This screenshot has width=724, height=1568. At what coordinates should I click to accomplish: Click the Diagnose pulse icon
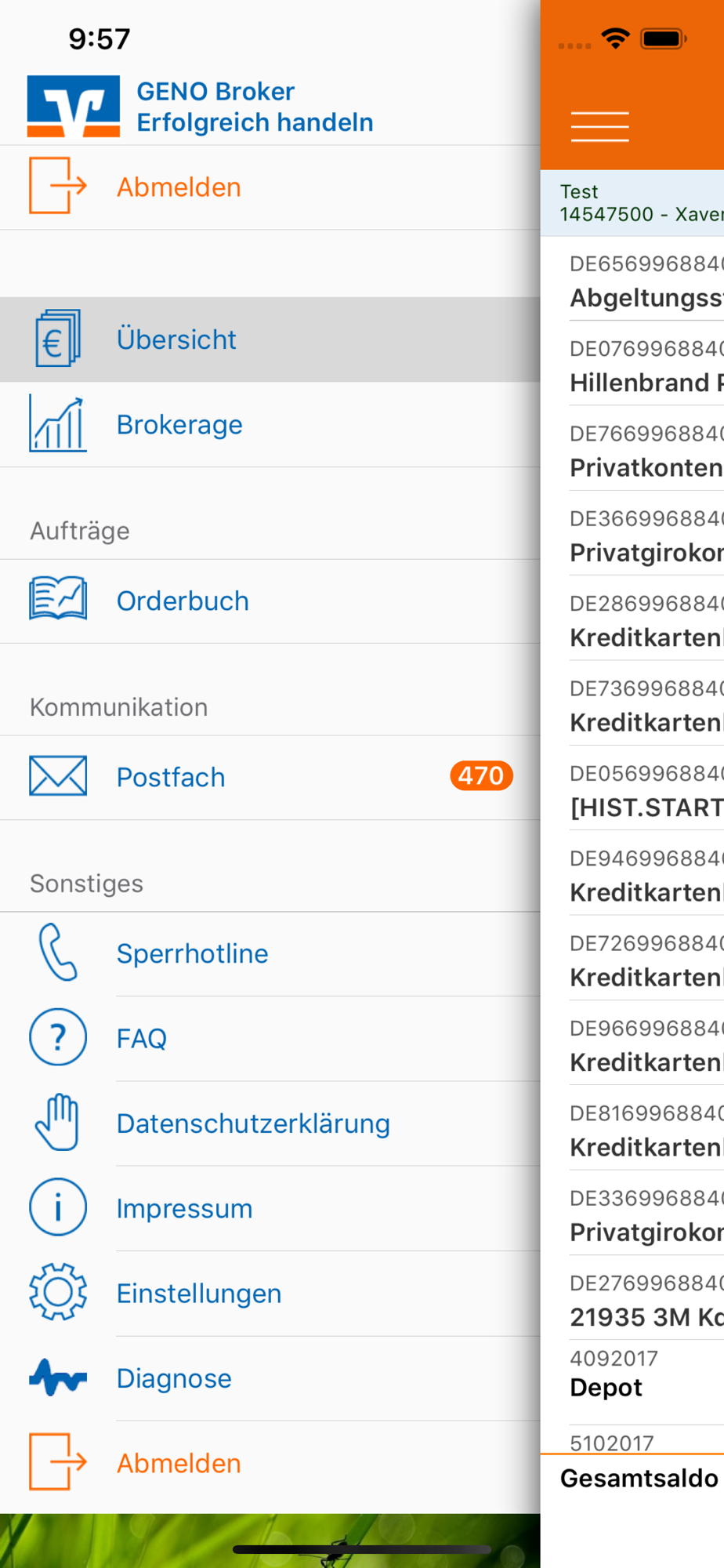point(57,1377)
